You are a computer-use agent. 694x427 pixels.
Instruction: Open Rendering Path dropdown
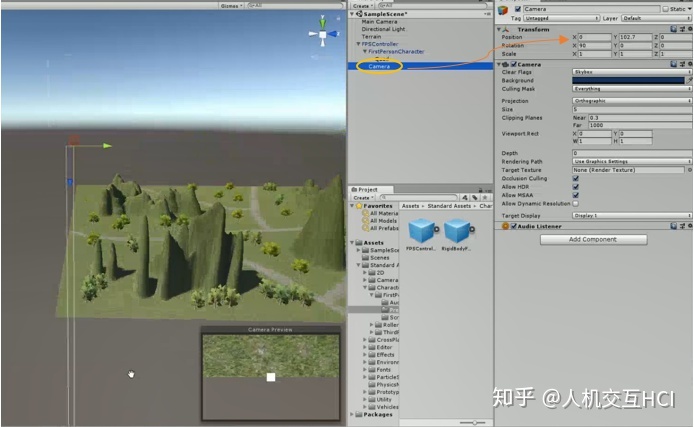pos(632,162)
